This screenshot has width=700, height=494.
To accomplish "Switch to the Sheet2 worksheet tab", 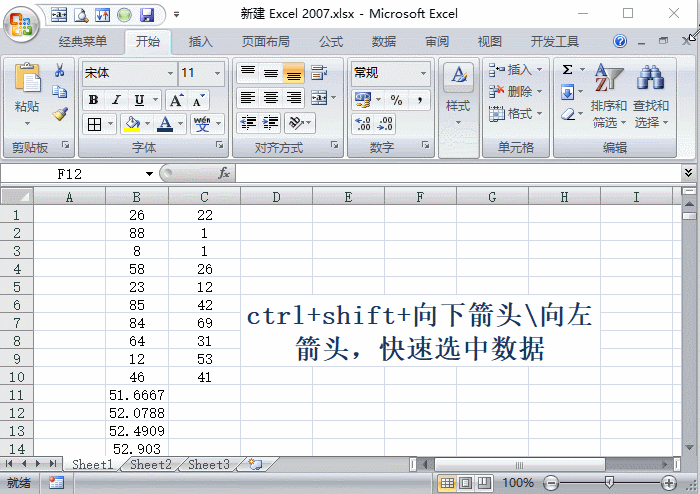I will click(x=150, y=465).
